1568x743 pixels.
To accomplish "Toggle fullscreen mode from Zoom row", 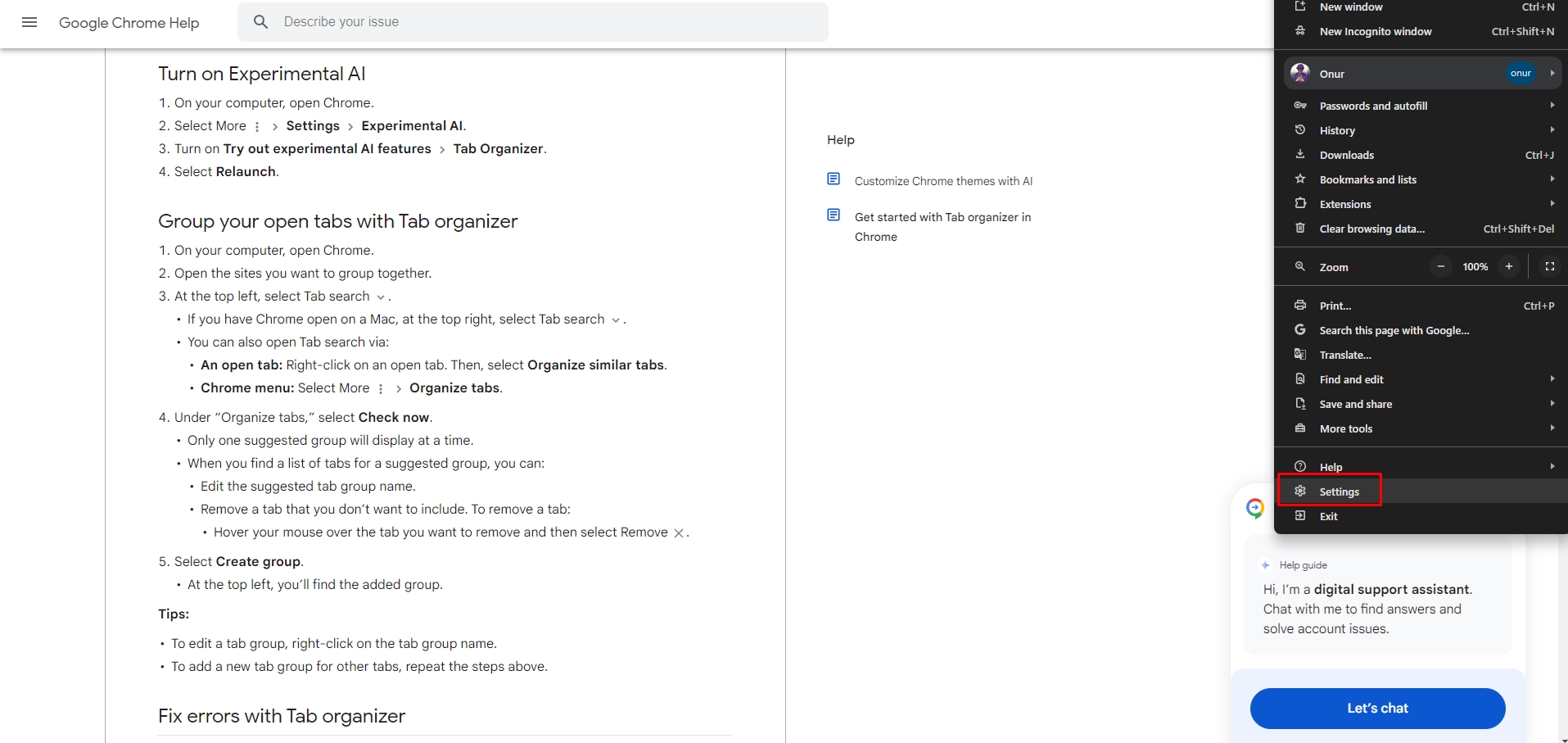I will (1550, 266).
